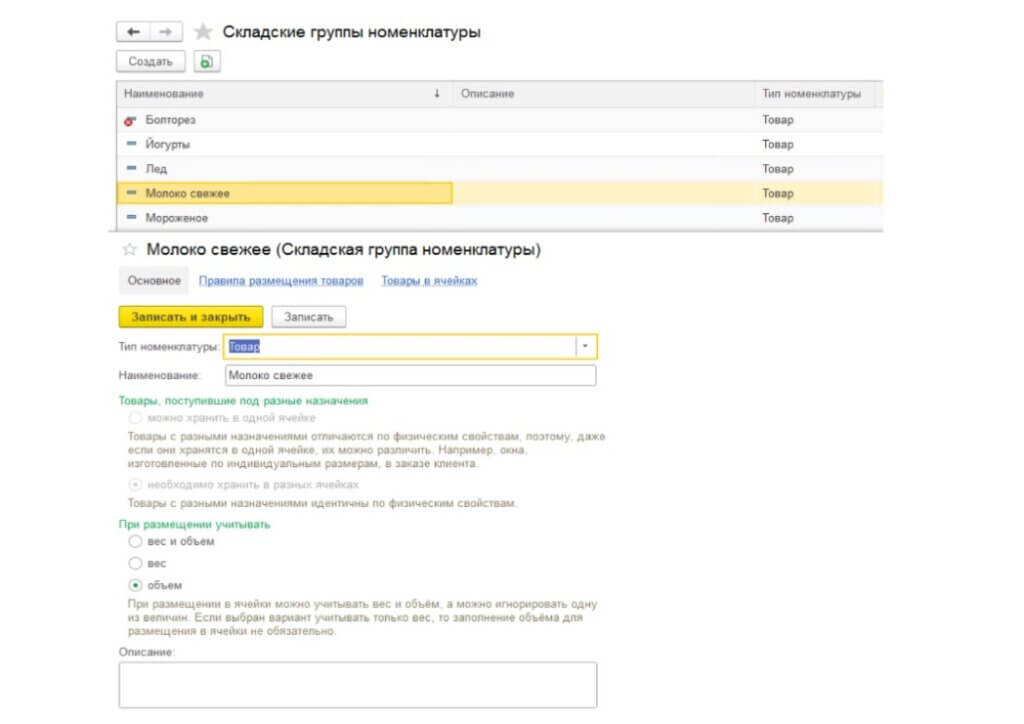Click the forward navigation arrow
Screen dimensions: 1024x724
point(163,30)
